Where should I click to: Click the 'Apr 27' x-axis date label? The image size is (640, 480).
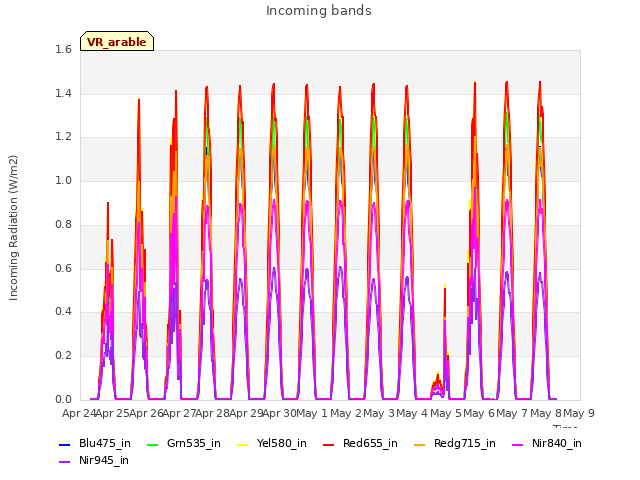[179, 413]
